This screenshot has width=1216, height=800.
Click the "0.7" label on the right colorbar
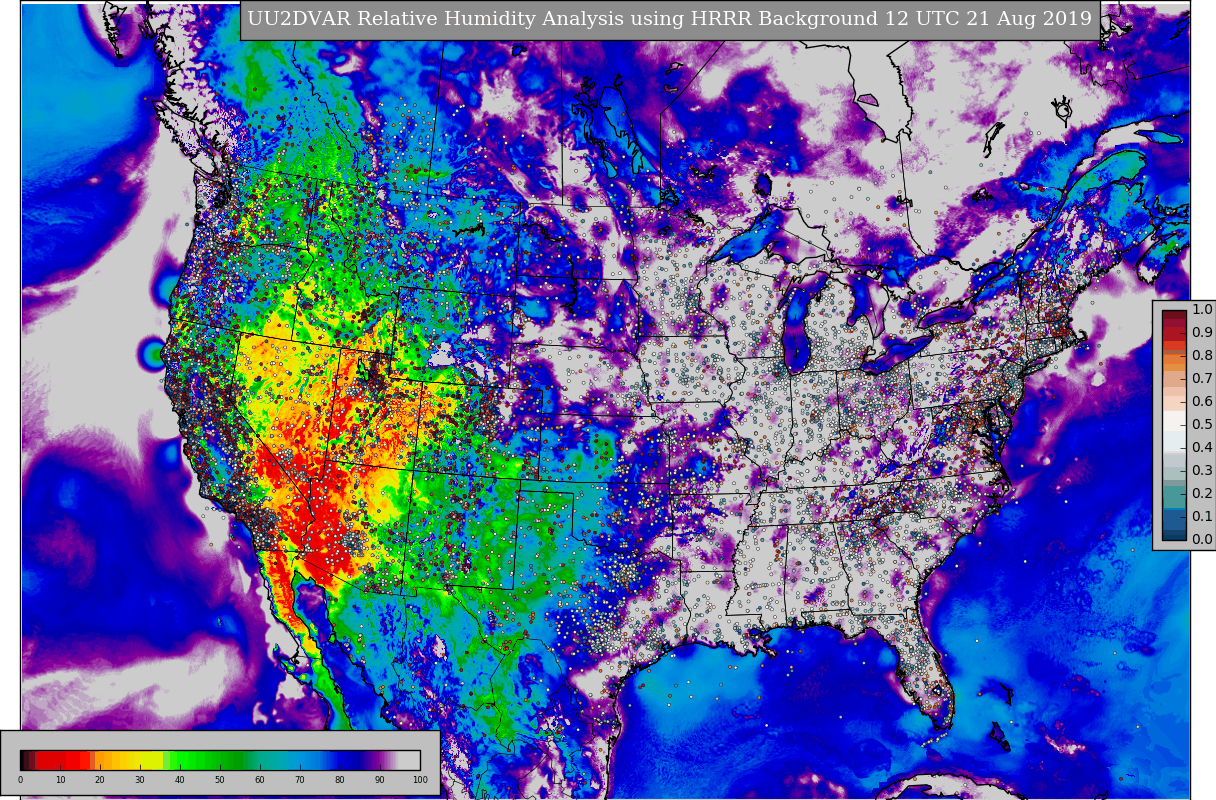pos(1202,379)
